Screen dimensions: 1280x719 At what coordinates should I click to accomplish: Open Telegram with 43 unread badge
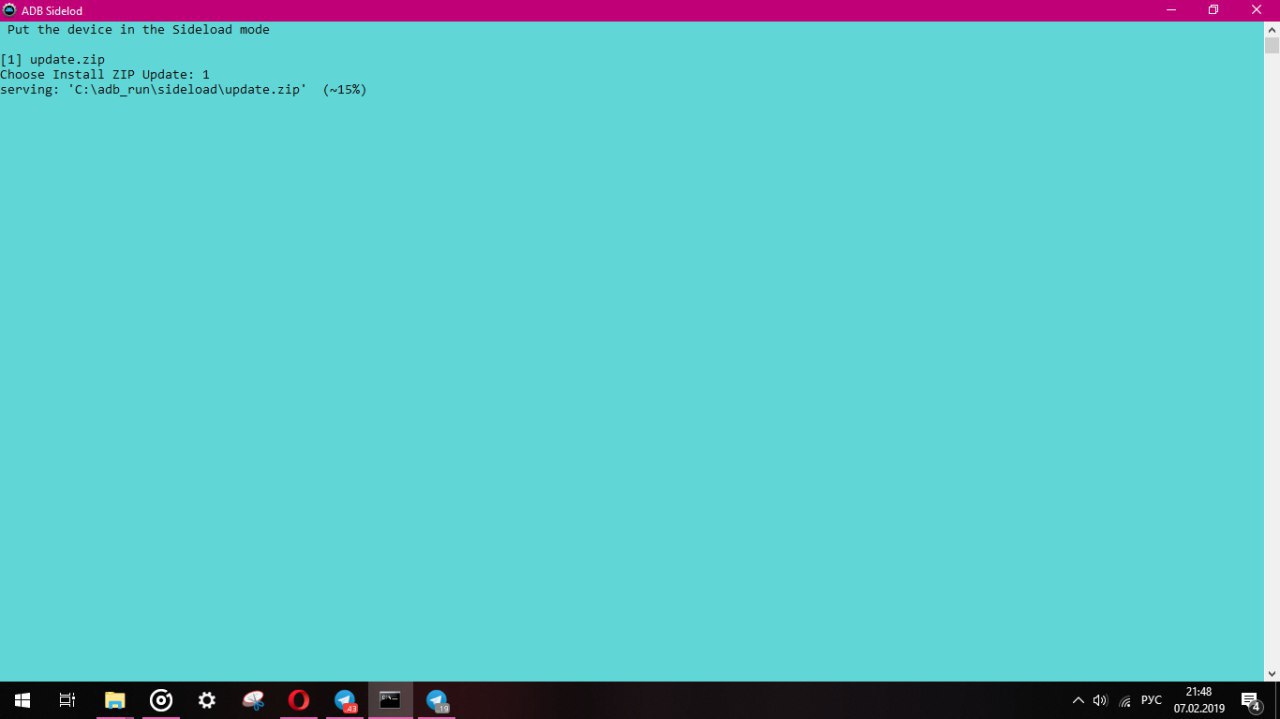345,700
